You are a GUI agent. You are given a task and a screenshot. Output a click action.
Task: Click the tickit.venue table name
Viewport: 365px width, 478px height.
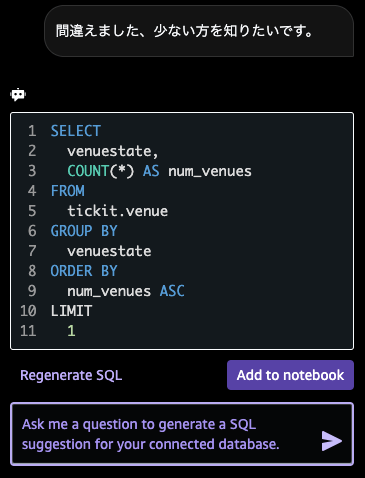[118, 211]
